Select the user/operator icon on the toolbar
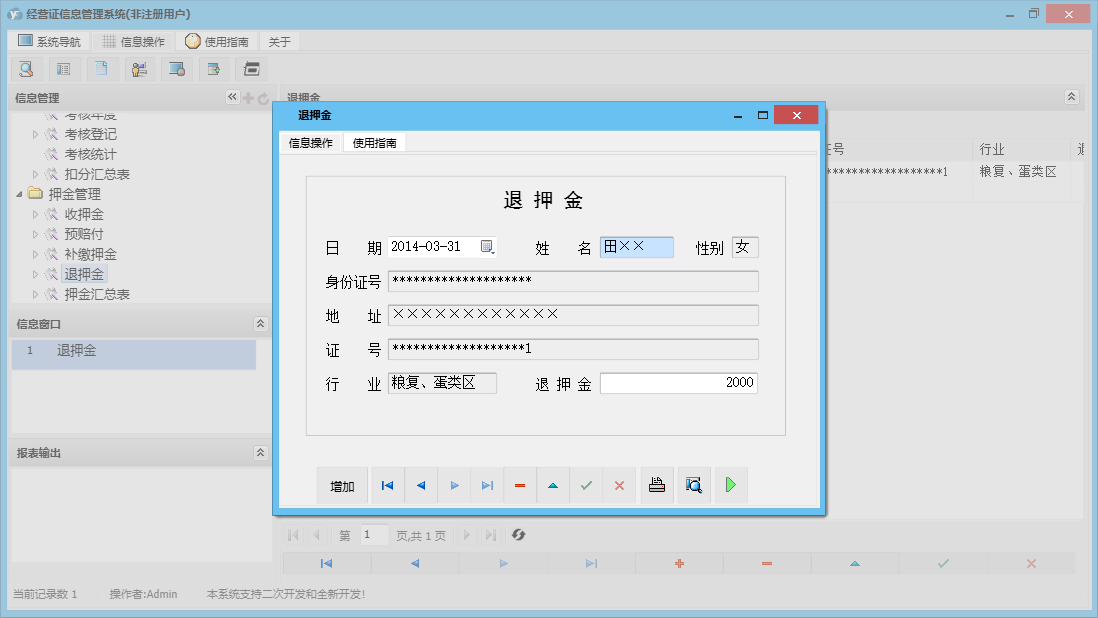The height and width of the screenshot is (618, 1098). (139, 68)
